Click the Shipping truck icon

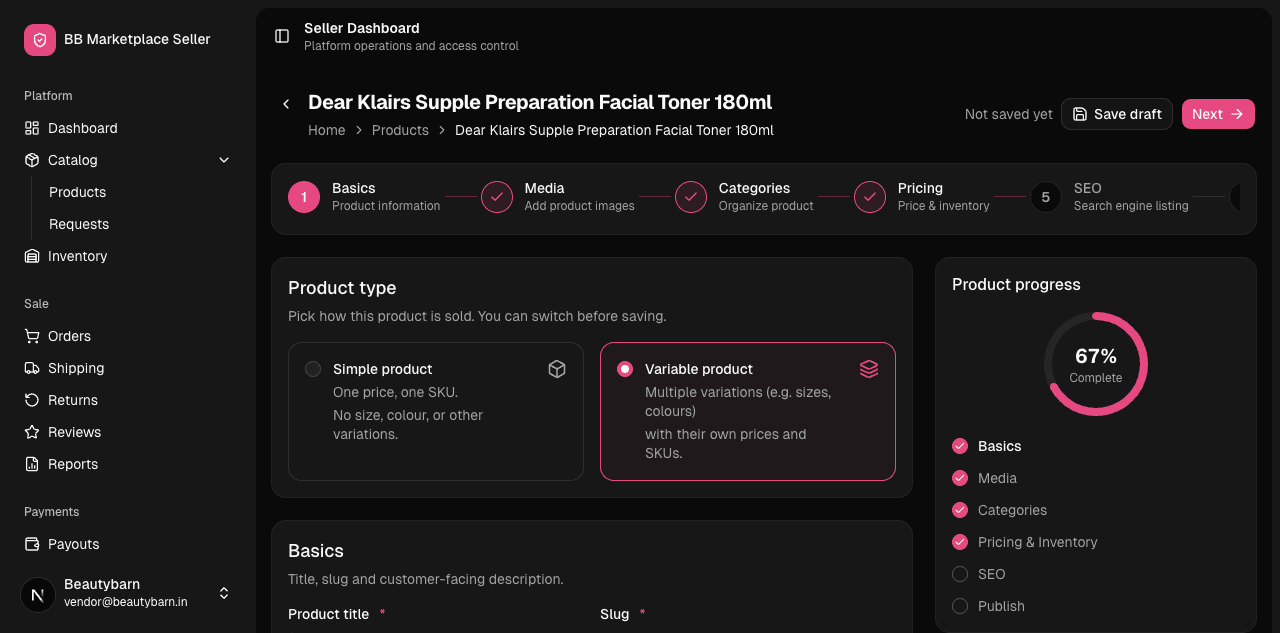tap(32, 368)
